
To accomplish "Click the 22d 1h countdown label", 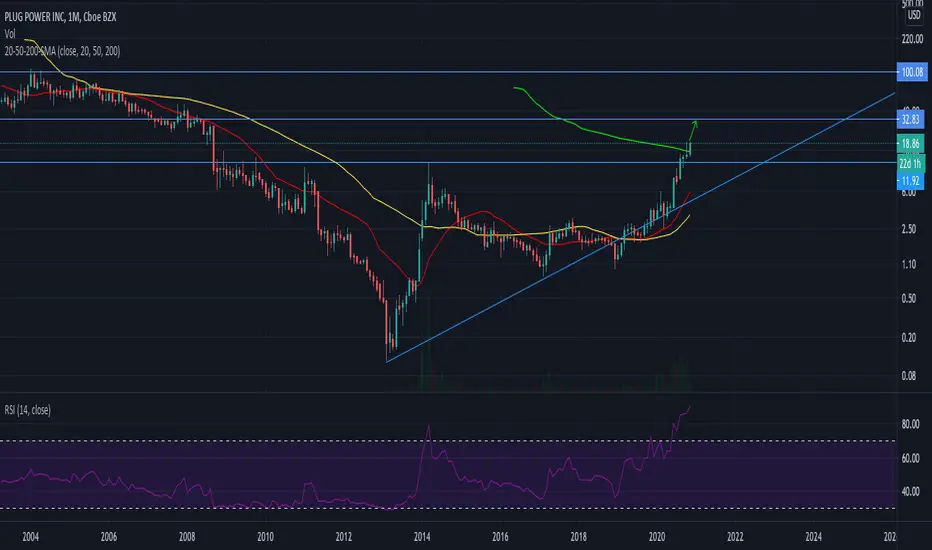I will coord(910,164).
